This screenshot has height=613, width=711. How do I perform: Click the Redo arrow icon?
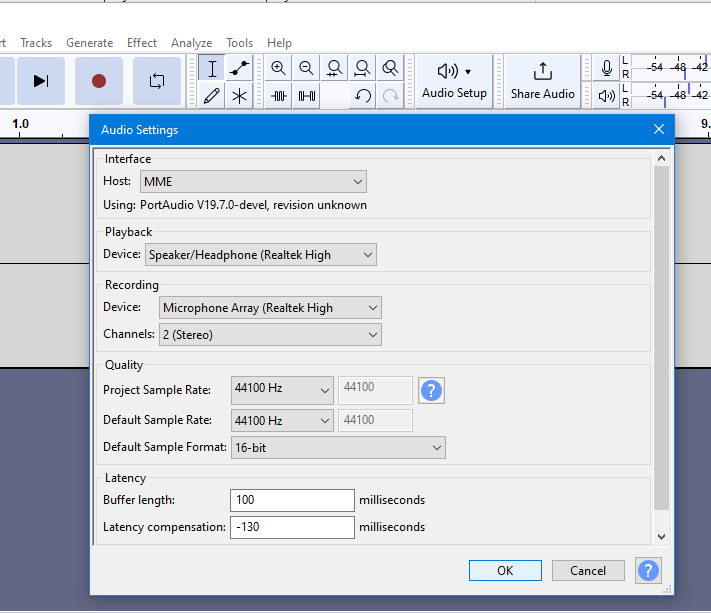(x=390, y=96)
